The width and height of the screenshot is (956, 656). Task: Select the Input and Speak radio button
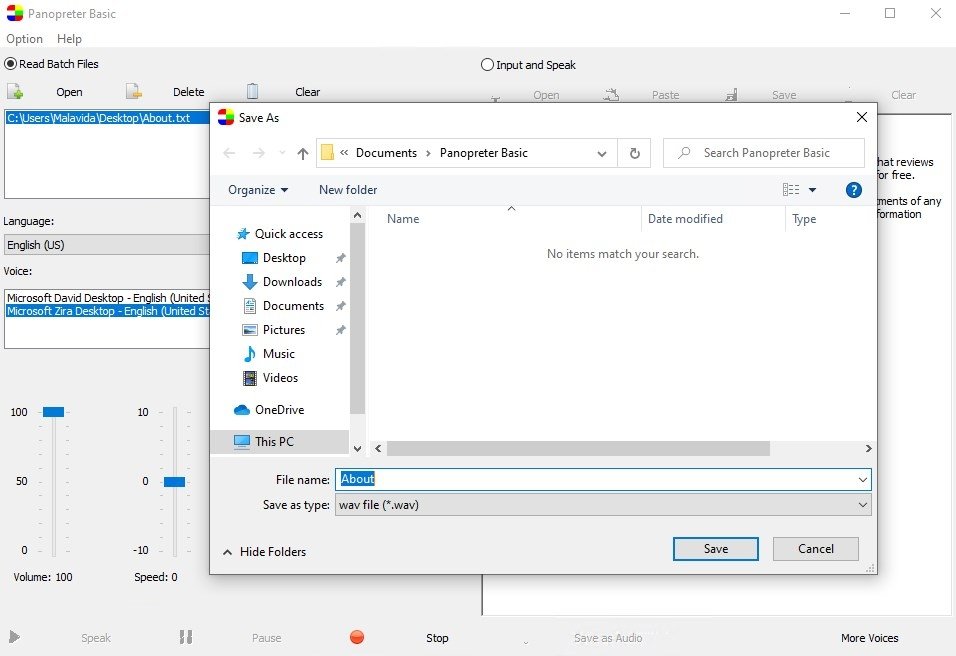(487, 65)
